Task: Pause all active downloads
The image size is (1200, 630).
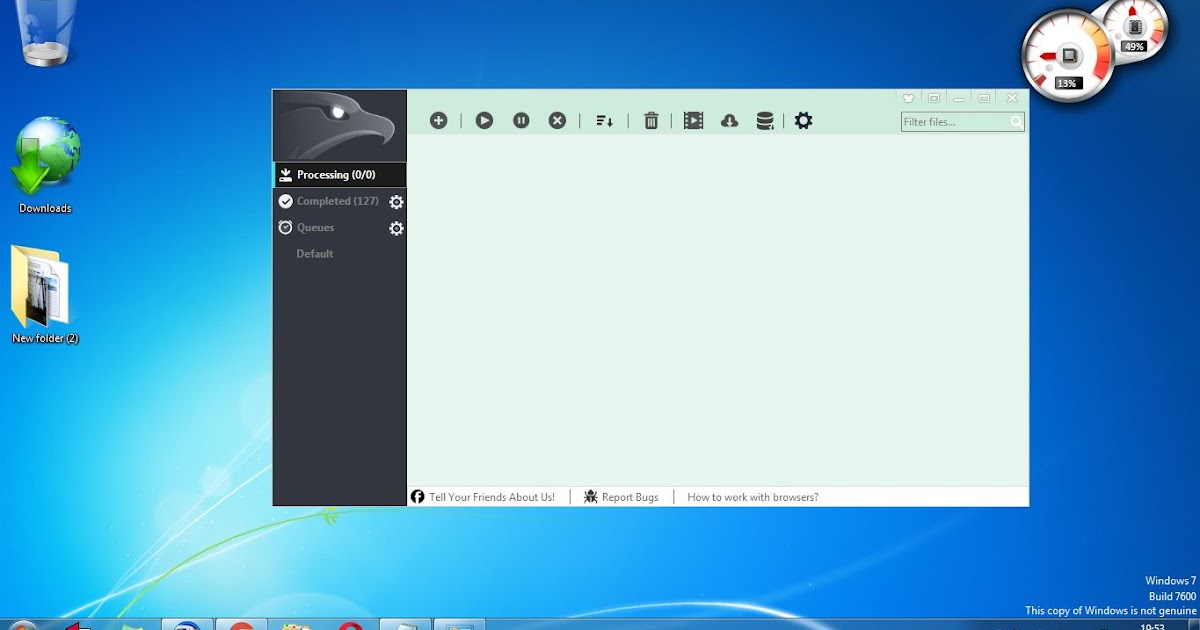Action: coord(521,119)
